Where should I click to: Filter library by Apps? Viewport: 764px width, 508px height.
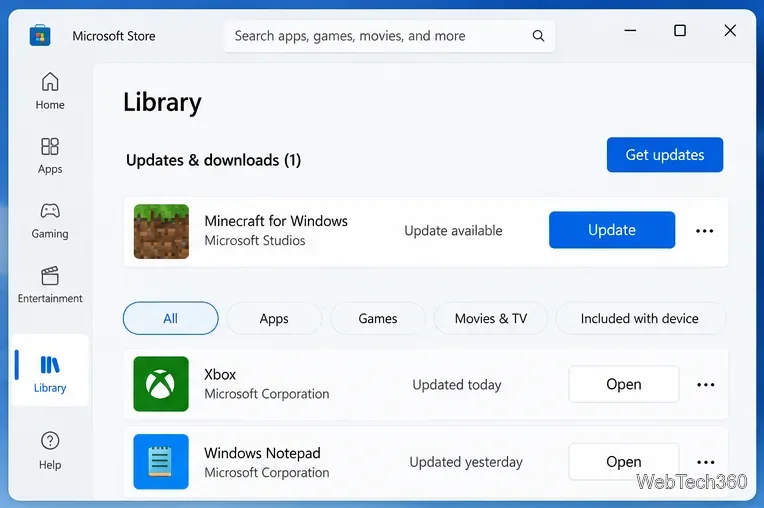tap(274, 318)
